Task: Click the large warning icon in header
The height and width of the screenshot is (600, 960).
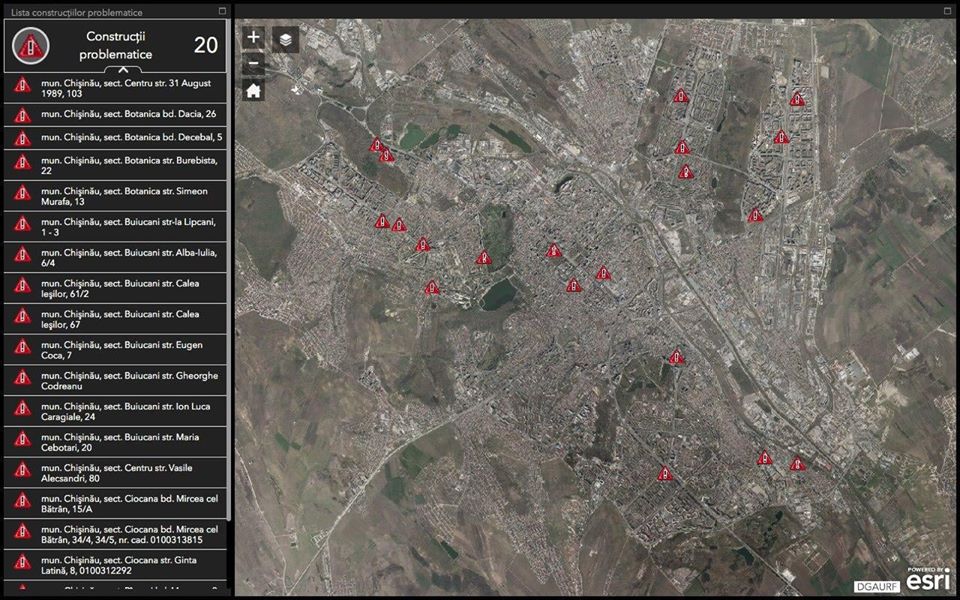Action: (x=32, y=45)
